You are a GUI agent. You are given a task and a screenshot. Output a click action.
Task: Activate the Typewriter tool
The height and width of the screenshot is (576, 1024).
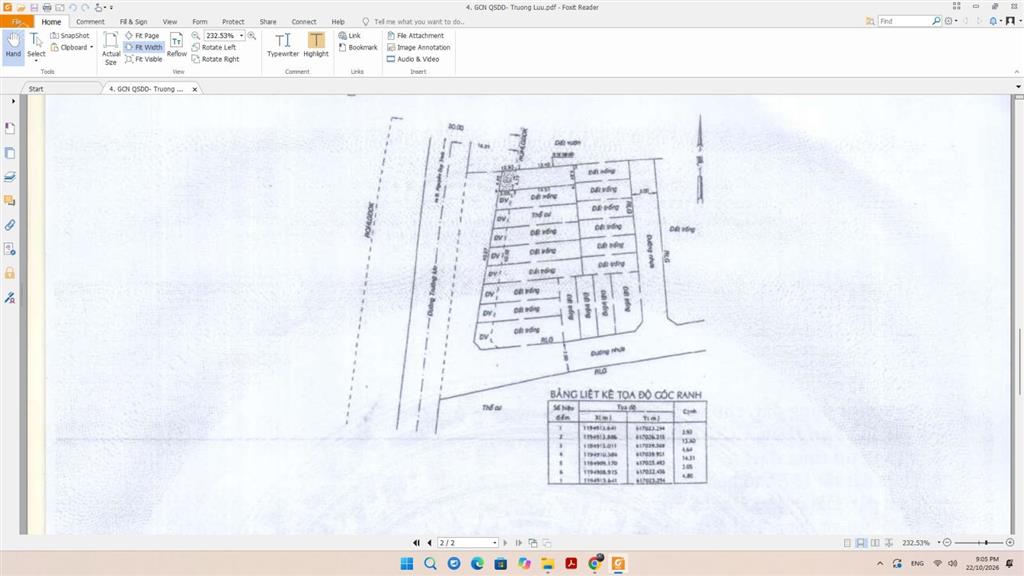coord(283,45)
